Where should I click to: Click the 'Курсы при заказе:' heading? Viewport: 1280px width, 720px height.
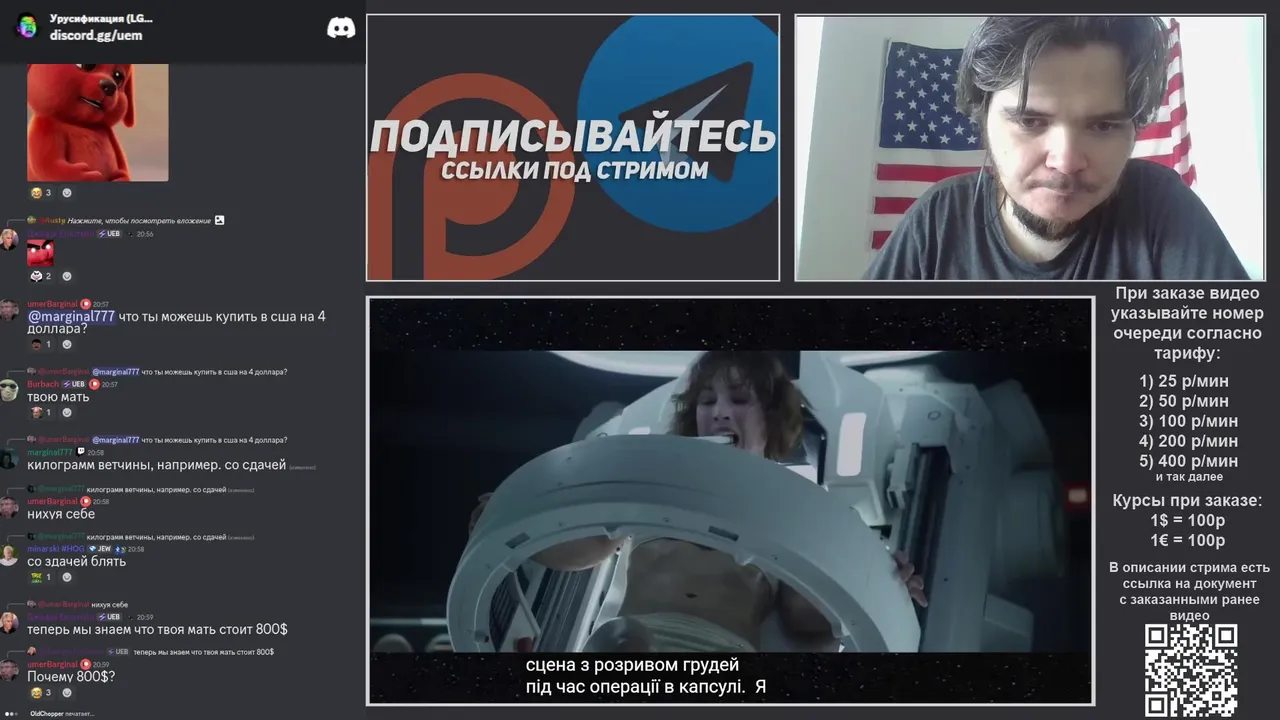(1188, 500)
